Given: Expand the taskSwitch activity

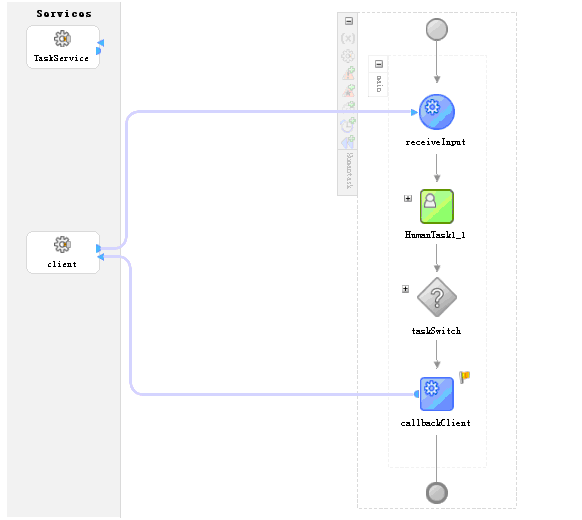Looking at the screenshot, I should [405, 289].
